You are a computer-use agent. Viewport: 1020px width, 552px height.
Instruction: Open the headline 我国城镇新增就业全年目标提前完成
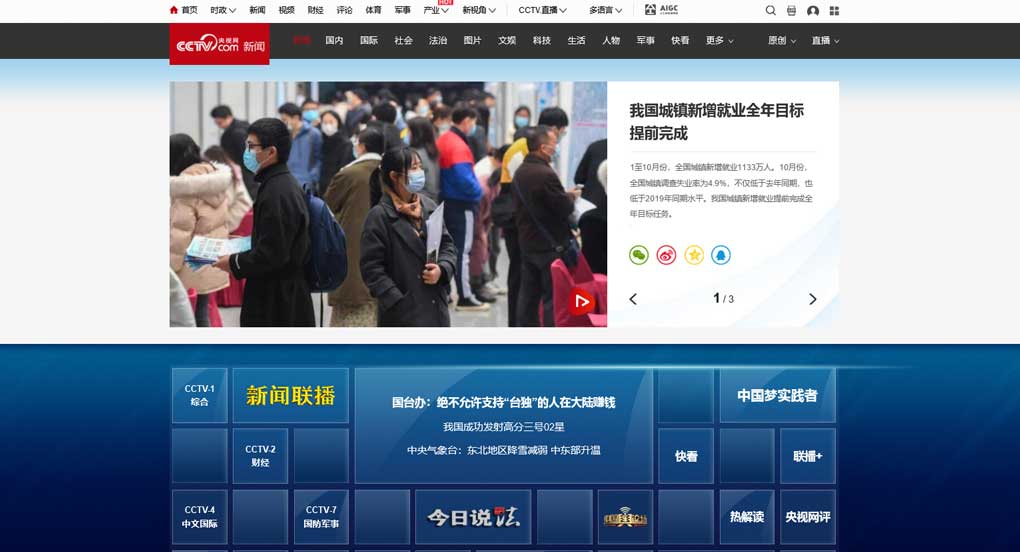coord(716,121)
